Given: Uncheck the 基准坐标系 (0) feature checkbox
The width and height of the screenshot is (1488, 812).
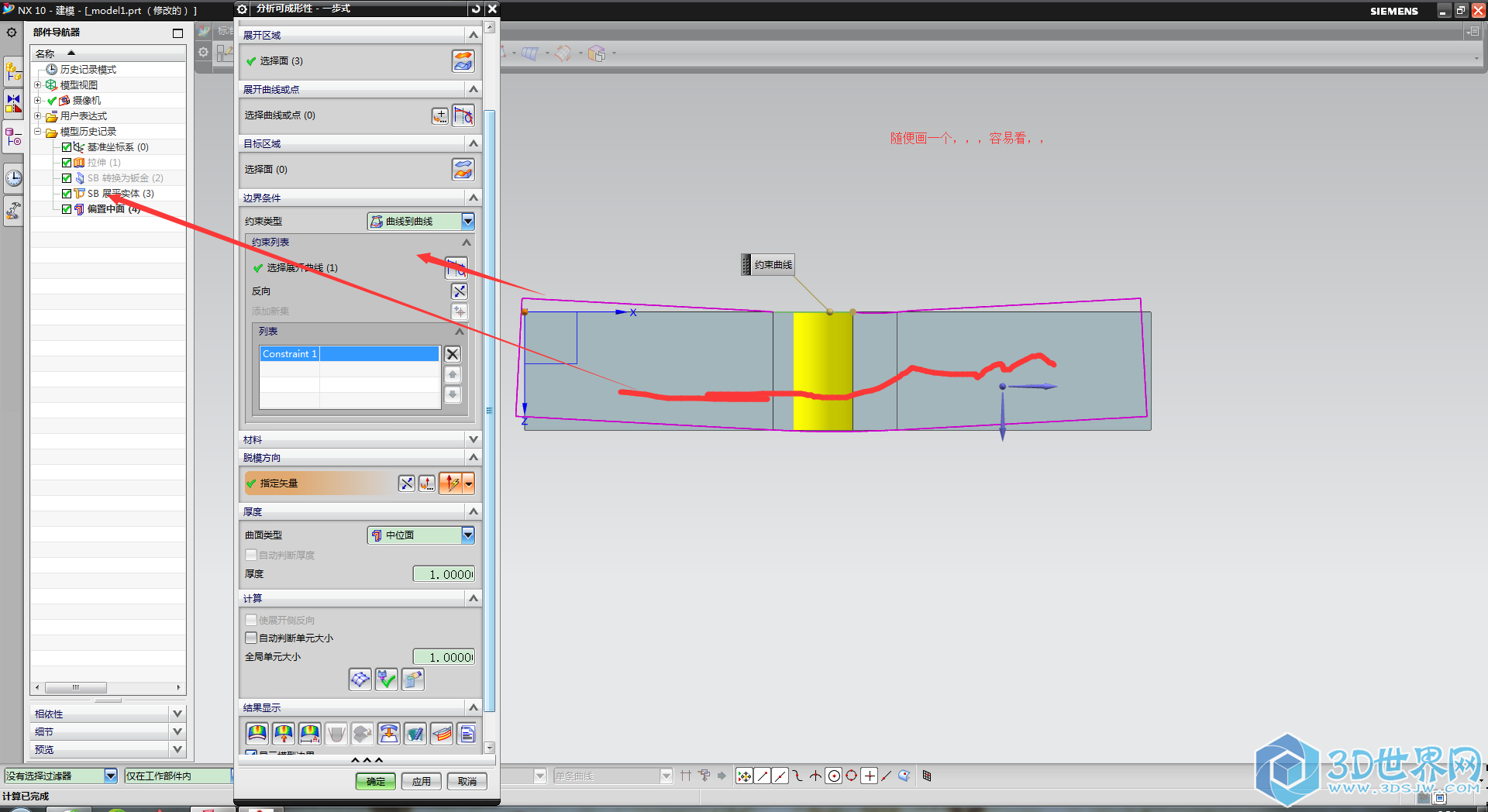Looking at the screenshot, I should coord(67,147).
